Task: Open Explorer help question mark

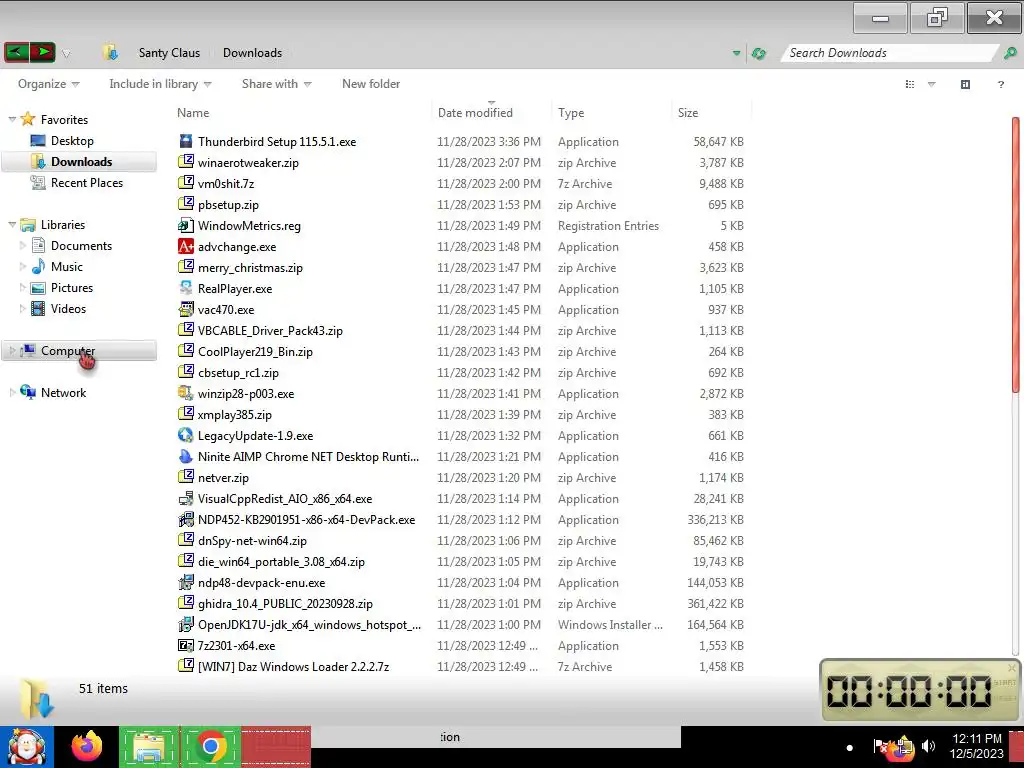Action: 1000,84
